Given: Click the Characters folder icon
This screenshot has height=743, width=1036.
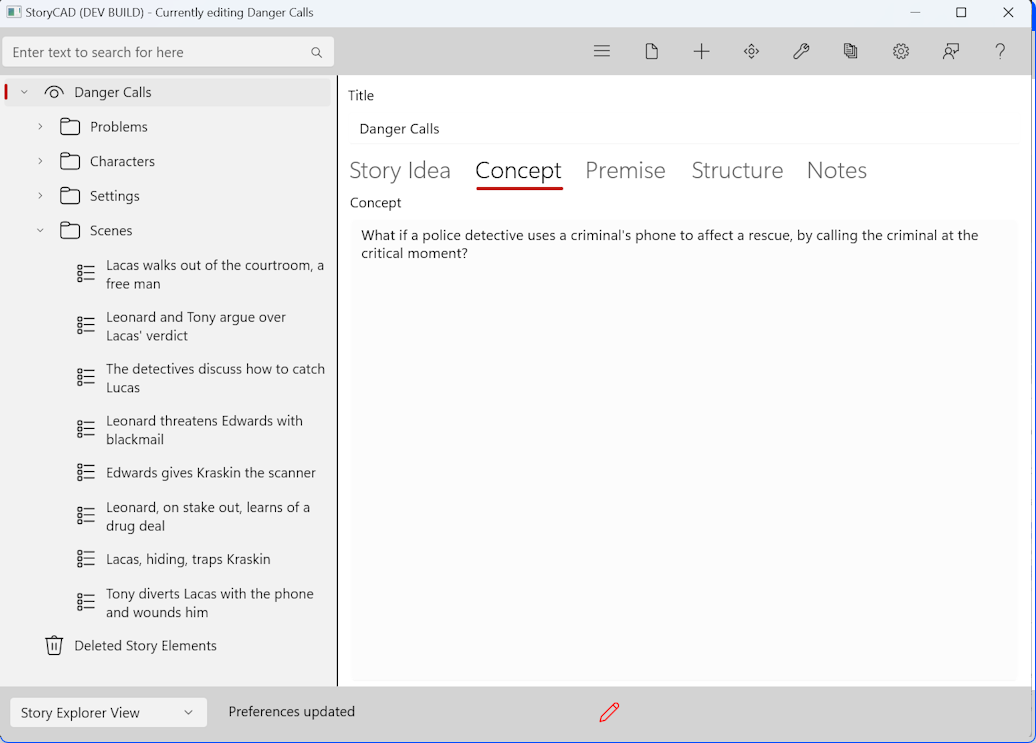Looking at the screenshot, I should tap(70, 161).
